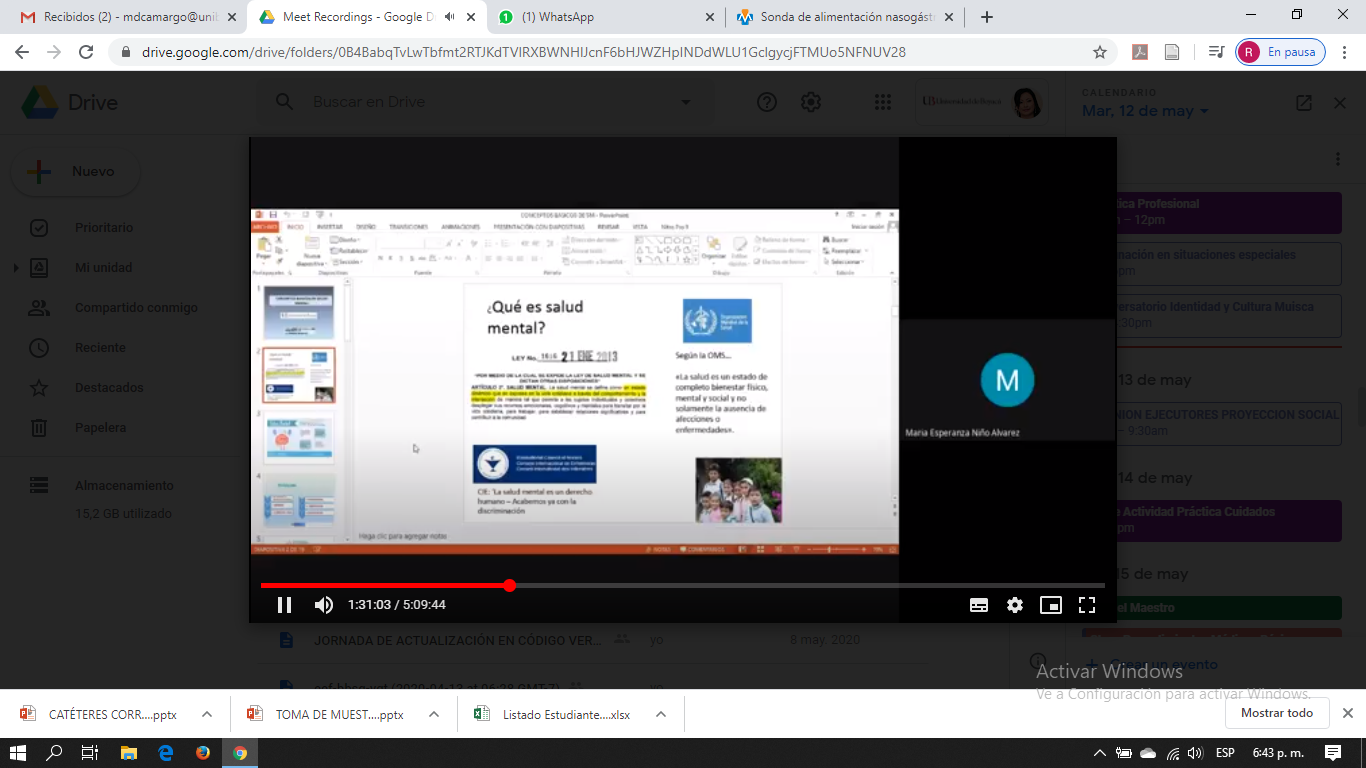
Task: Open Drive help question icon
Action: (767, 102)
